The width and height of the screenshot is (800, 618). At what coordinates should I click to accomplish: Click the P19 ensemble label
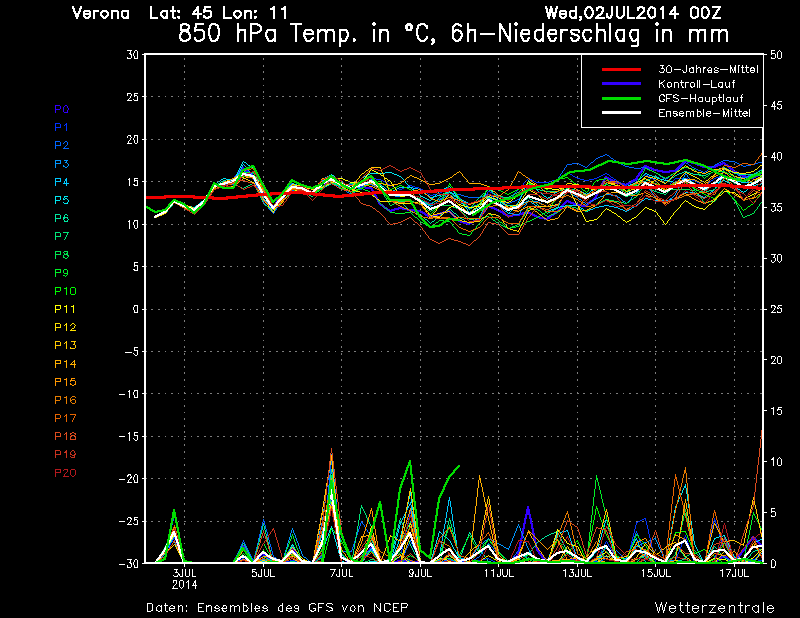point(65,454)
